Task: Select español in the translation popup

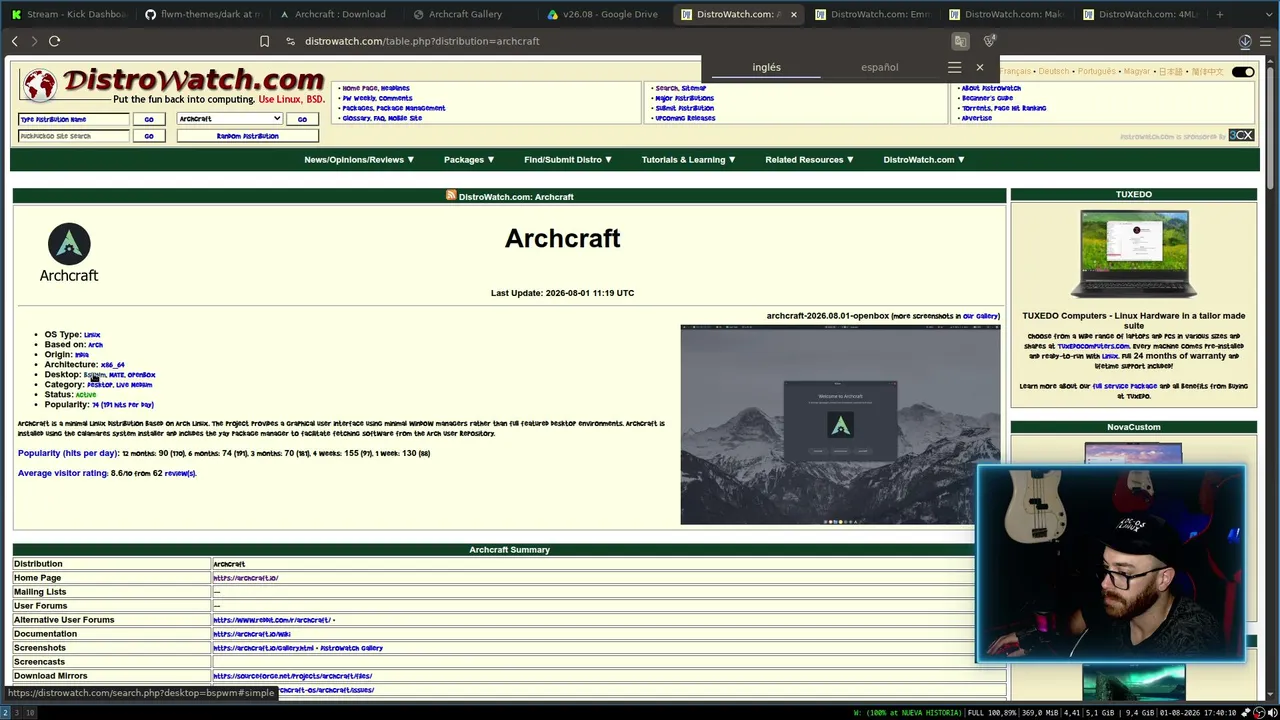Action: tap(880, 67)
